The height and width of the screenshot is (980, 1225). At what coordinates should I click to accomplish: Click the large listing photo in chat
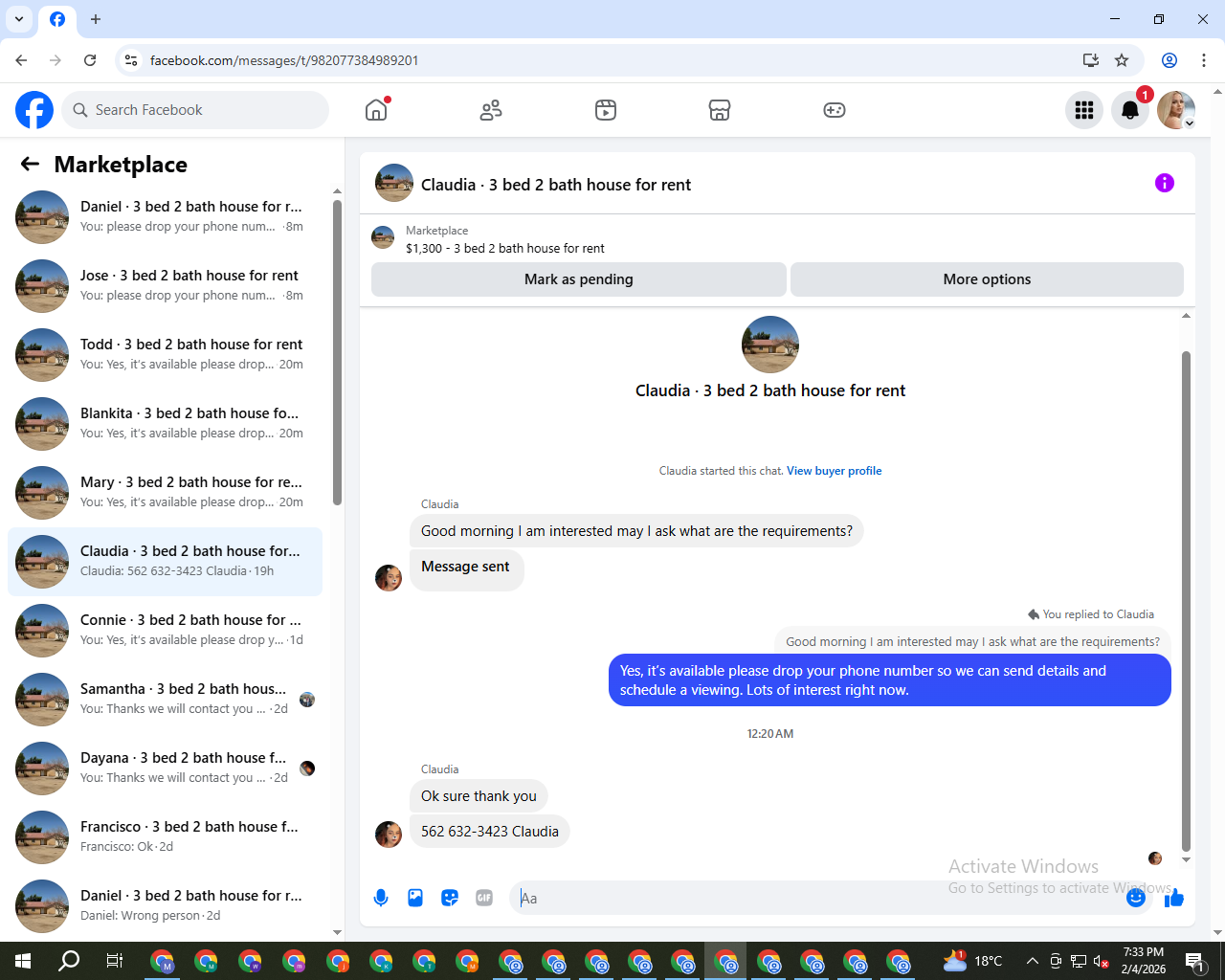pos(770,345)
